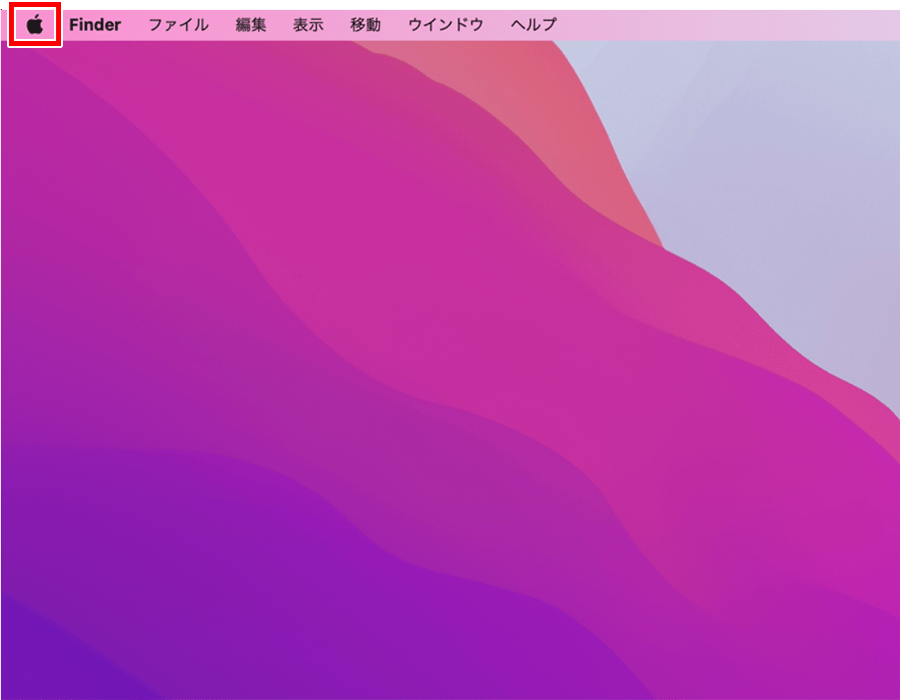
Task: Open the 移動 menu
Action: (366, 25)
